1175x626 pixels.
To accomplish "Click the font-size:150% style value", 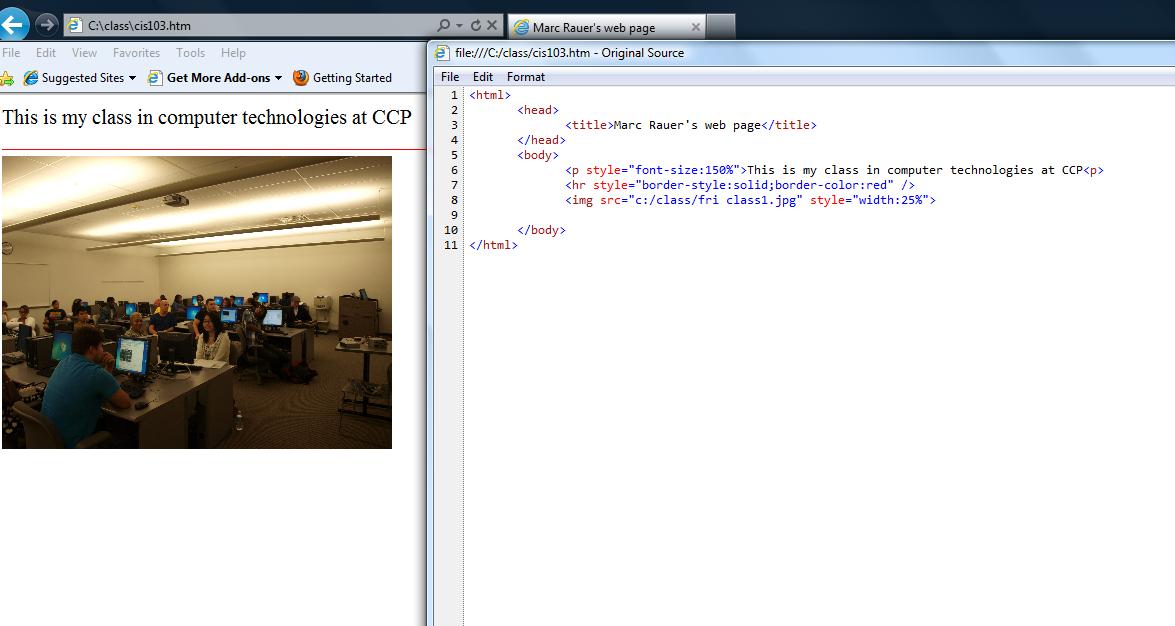I will pyautogui.click(x=684, y=170).
